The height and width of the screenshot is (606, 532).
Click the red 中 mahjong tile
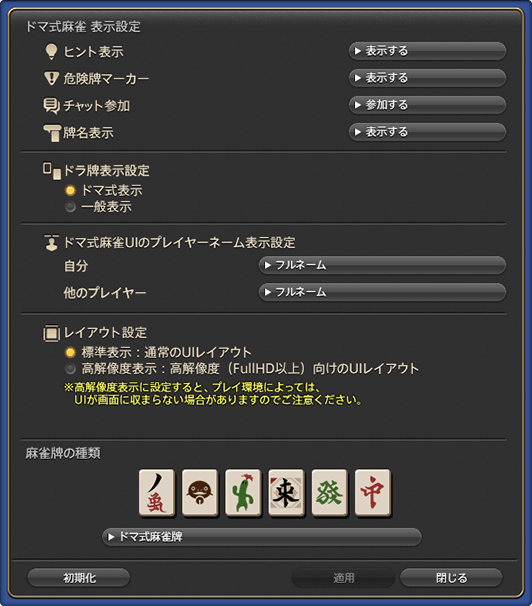372,493
